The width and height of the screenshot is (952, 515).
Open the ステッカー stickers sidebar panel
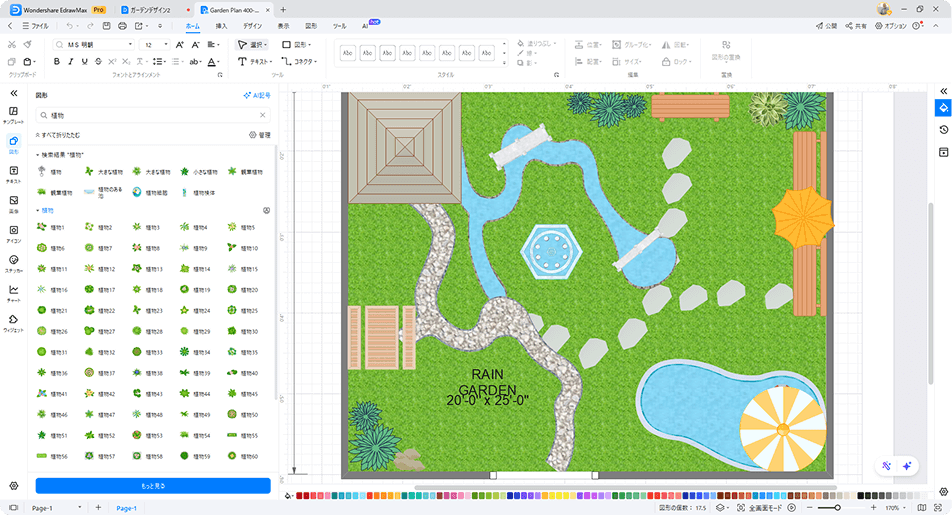coord(13,263)
